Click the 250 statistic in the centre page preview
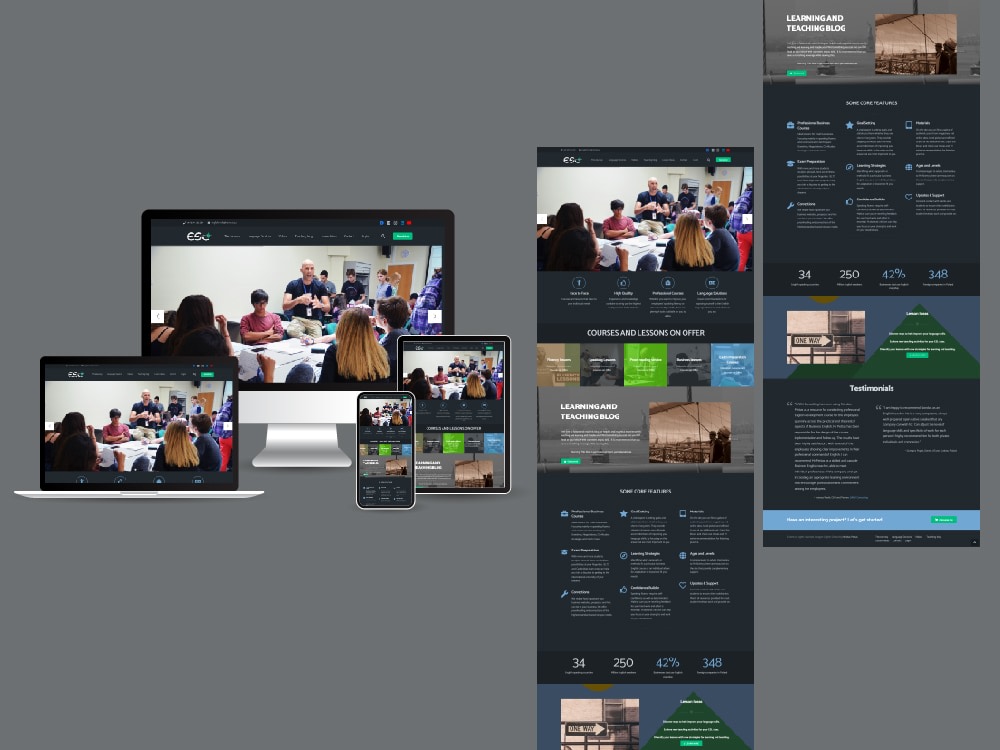Image resolution: width=1000 pixels, height=750 pixels. pyautogui.click(x=623, y=663)
